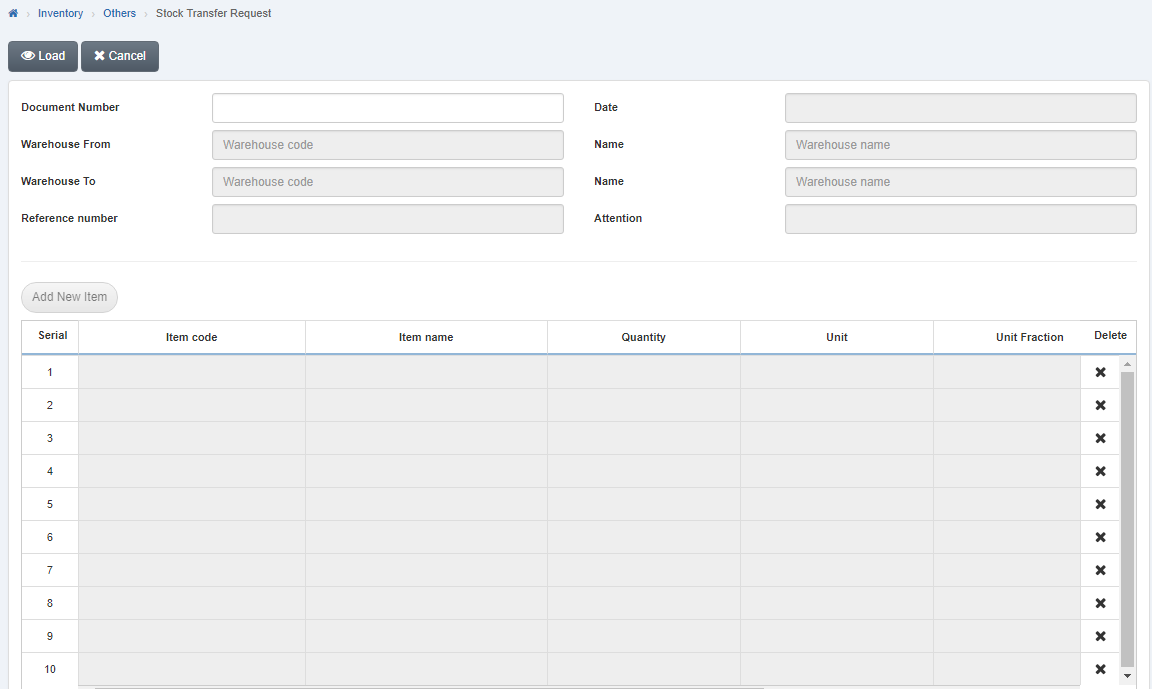Delete item in serial row 7
The image size is (1152, 689).
pyautogui.click(x=1100, y=570)
